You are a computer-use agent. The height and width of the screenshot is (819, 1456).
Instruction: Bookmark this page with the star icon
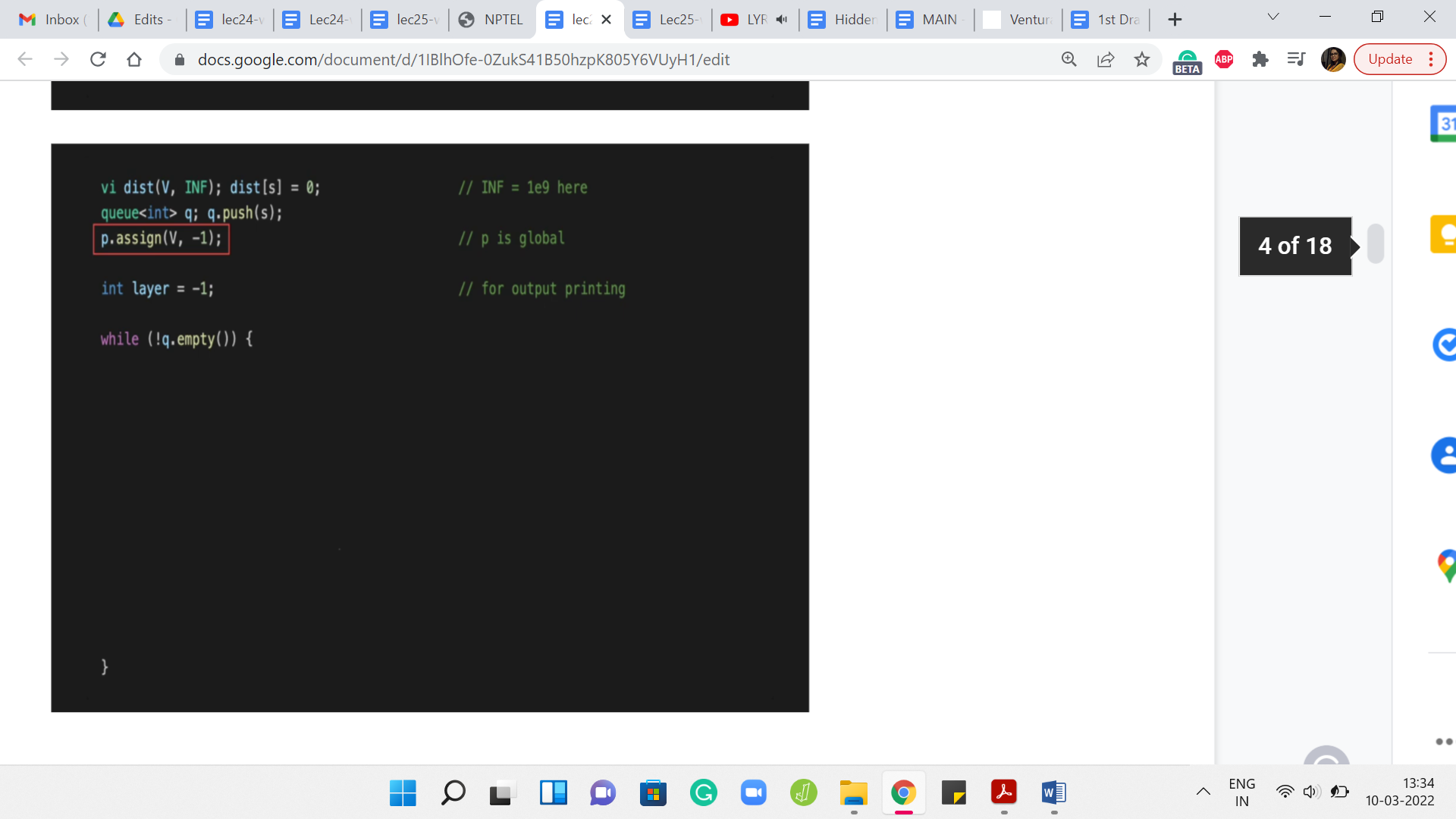click(x=1142, y=59)
